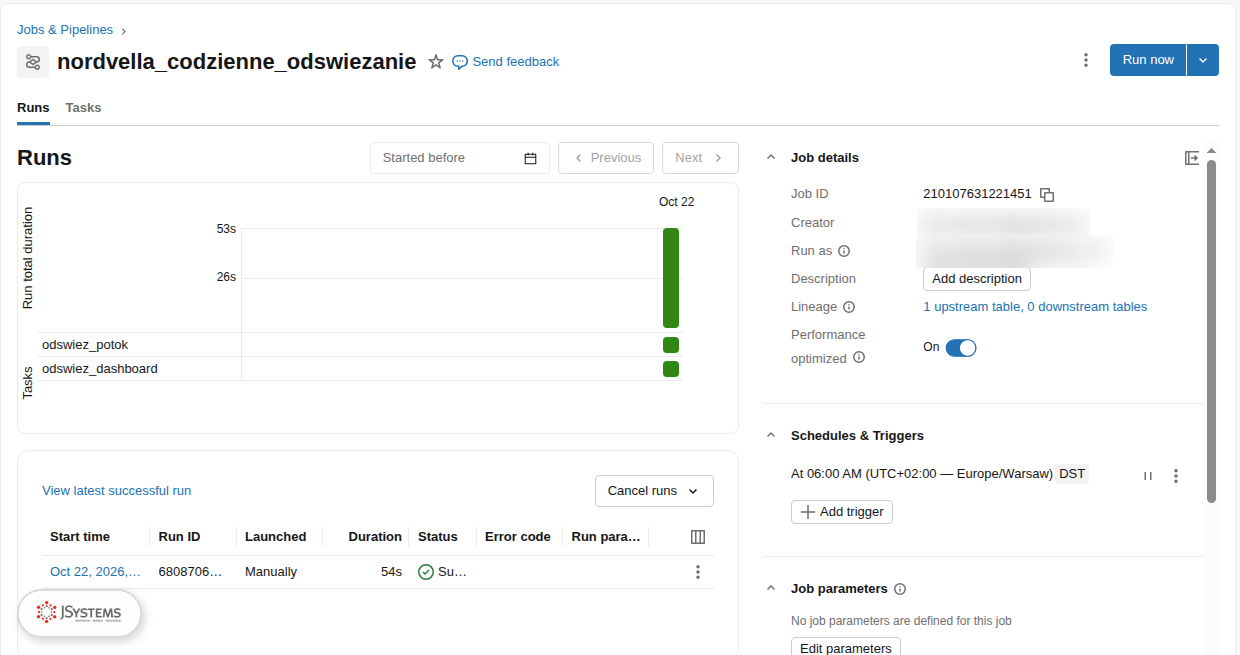Open the Send feedback link

tap(506, 62)
